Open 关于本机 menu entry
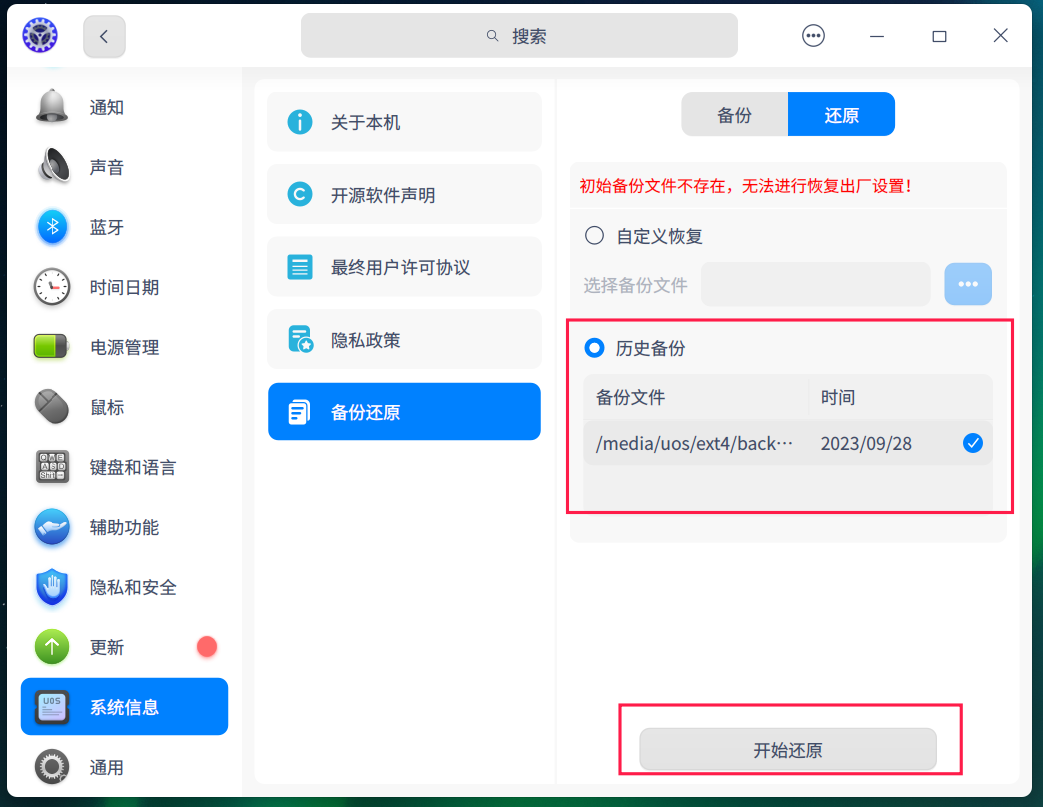Image resolution: width=1043 pixels, height=807 pixels. tap(404, 122)
